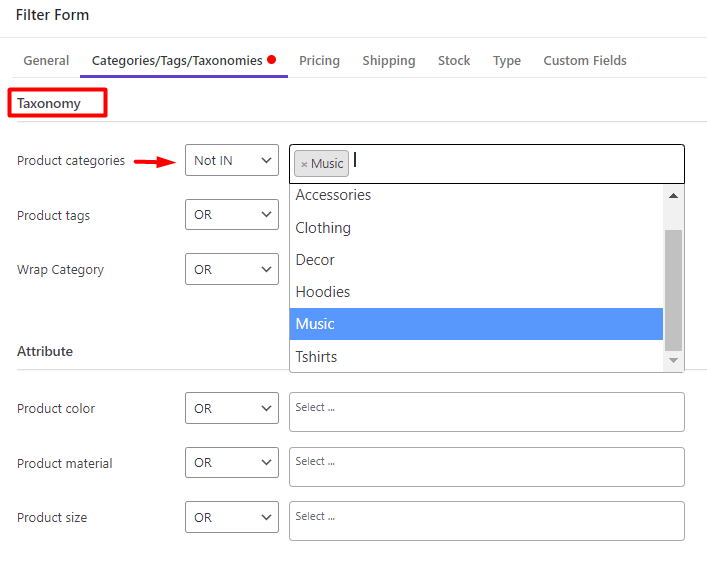Open the Product categories Not IN dropdown

coord(232,160)
